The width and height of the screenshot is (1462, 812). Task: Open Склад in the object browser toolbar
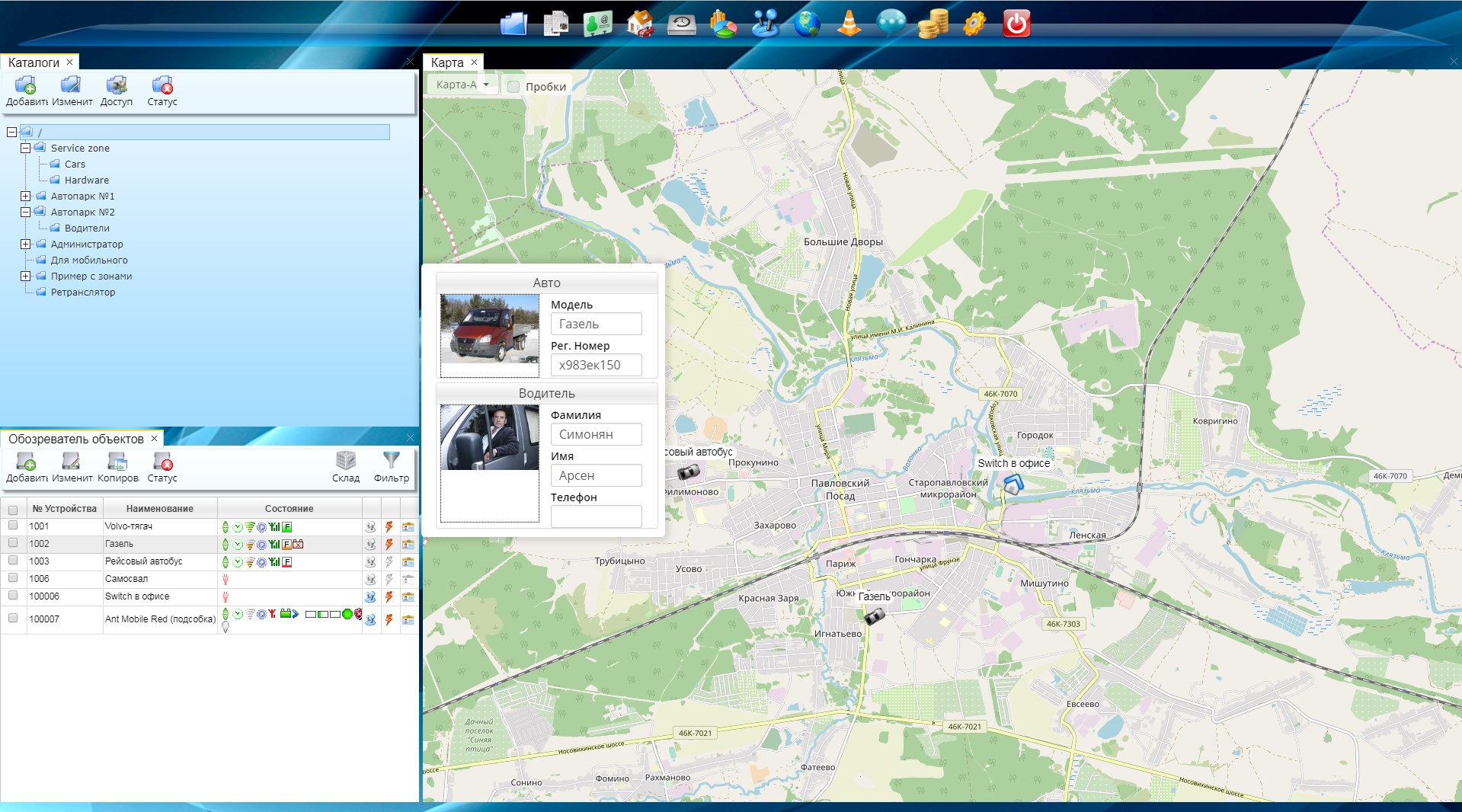[345, 461]
